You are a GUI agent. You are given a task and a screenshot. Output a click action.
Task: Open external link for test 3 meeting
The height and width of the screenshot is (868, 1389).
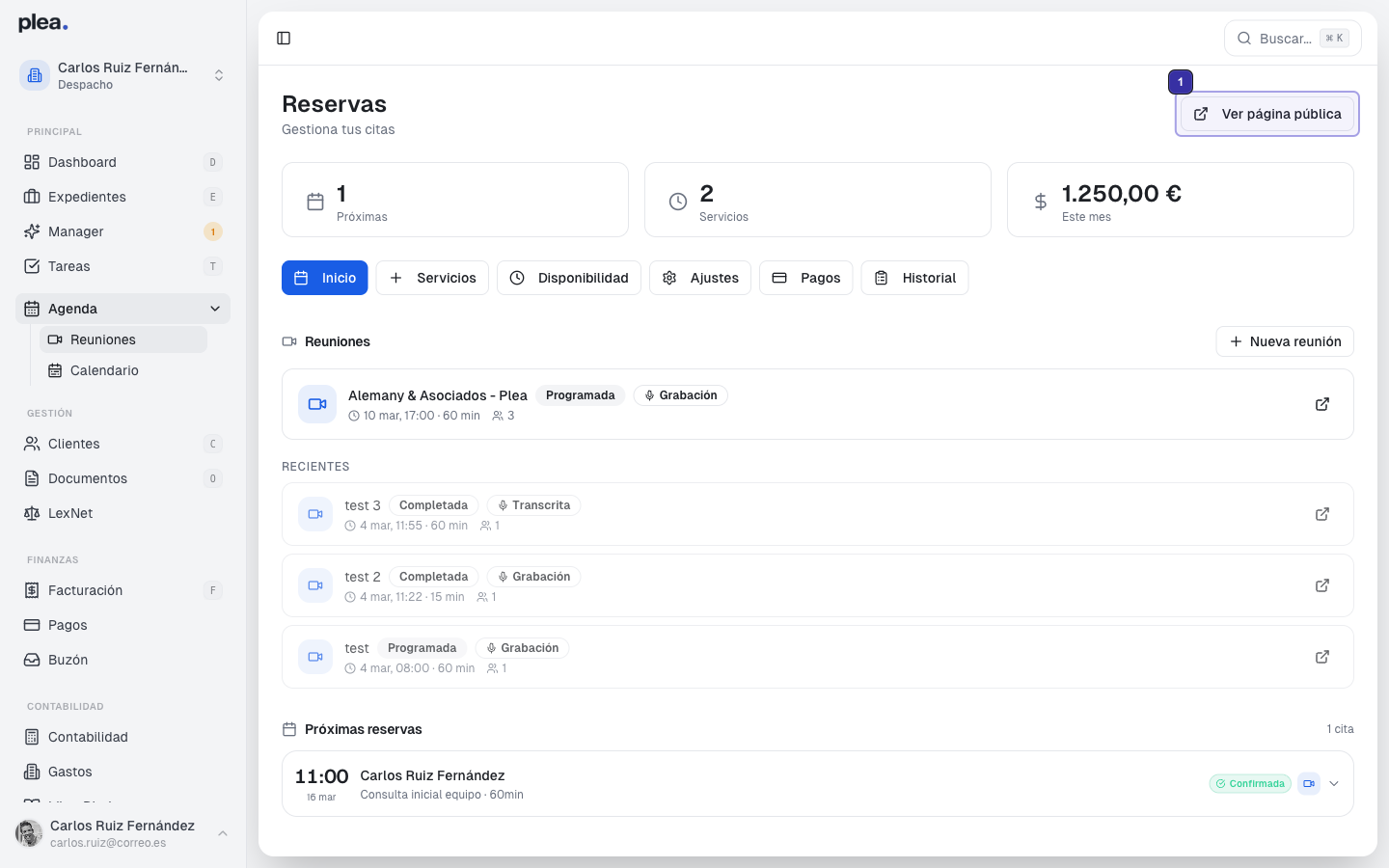tap(1322, 514)
